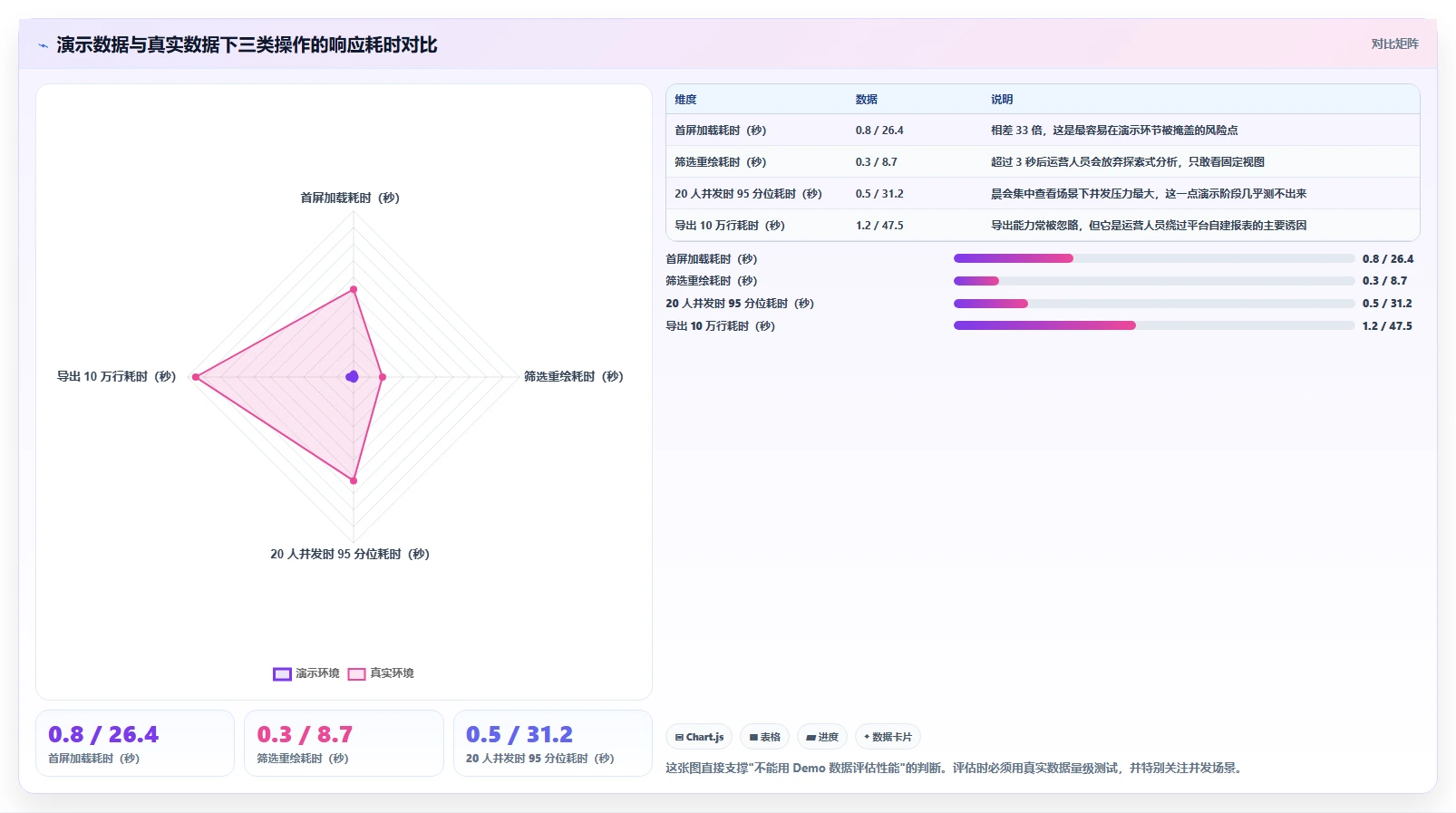Select the 进度 tag chip

pos(822,737)
